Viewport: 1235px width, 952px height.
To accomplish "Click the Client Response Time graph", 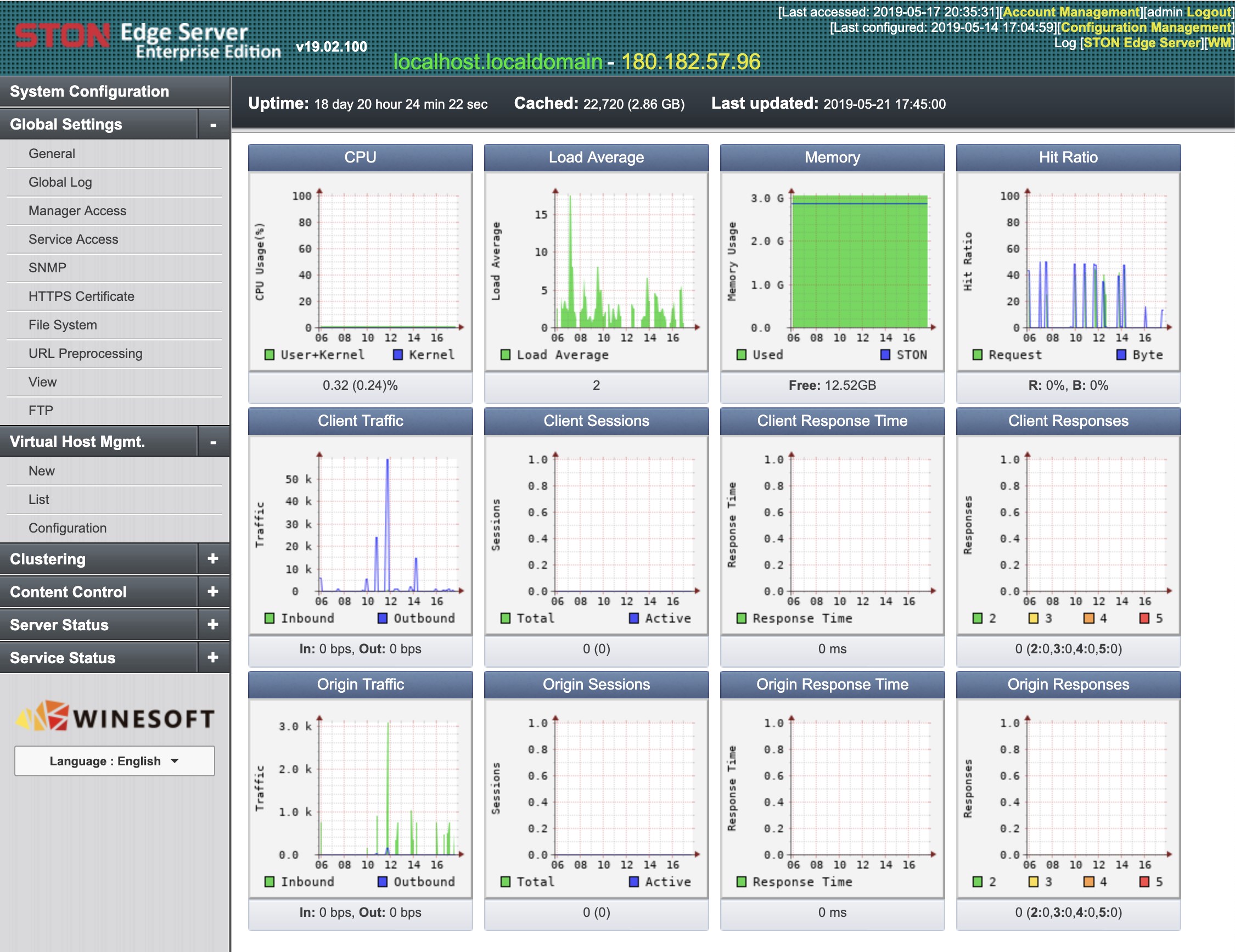I will tap(832, 535).
